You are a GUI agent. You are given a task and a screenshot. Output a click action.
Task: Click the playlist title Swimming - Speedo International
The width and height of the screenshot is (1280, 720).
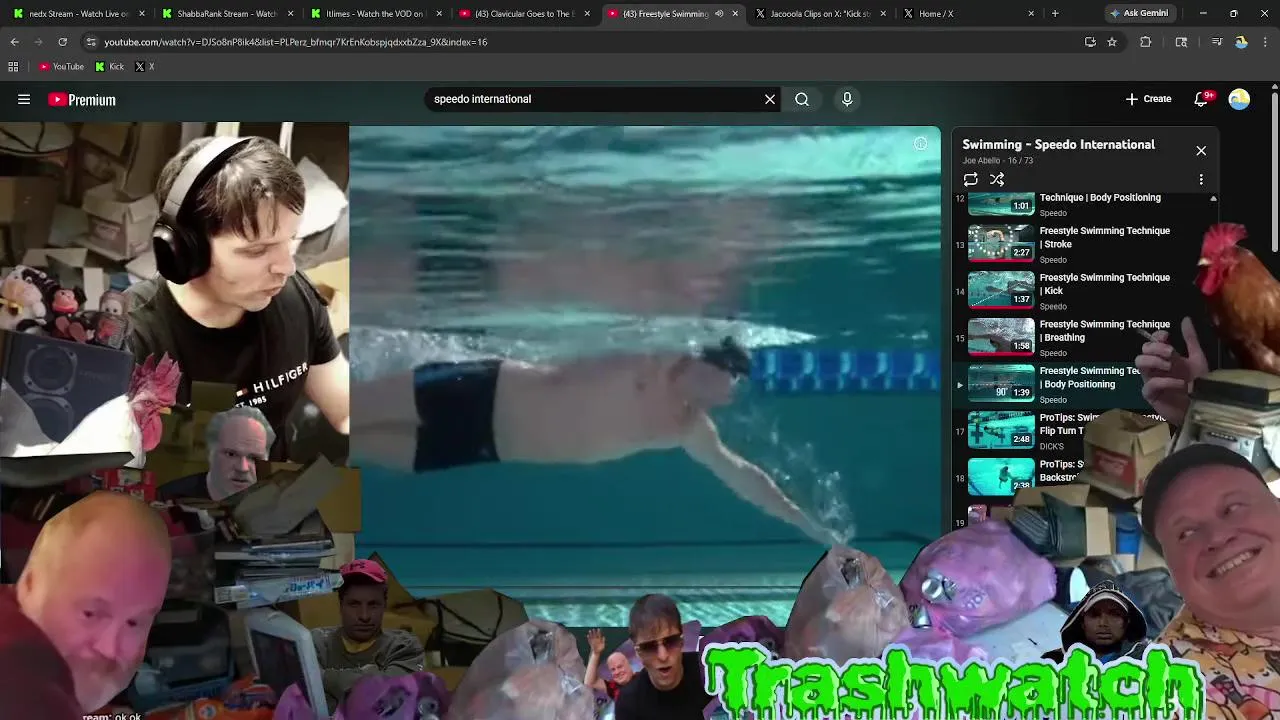click(1058, 144)
